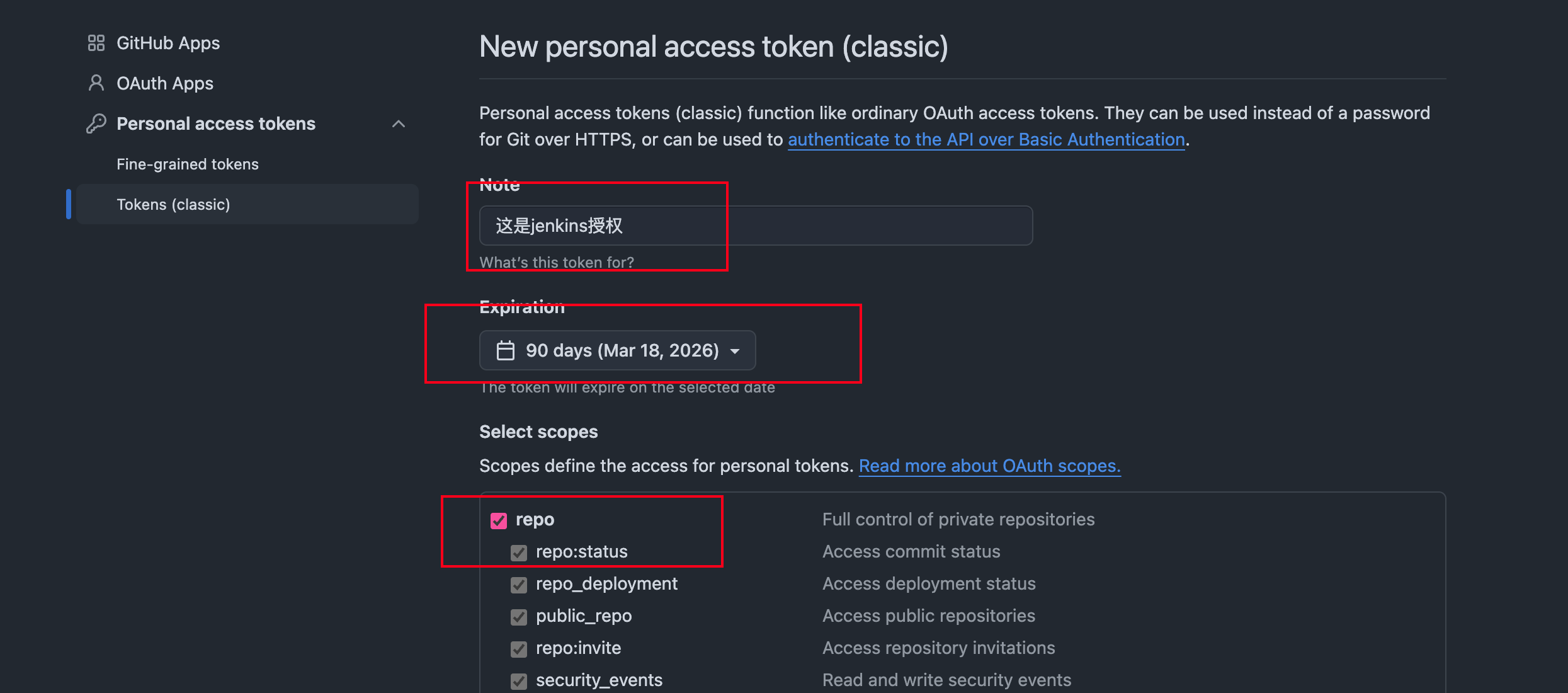Click Read more about OAuth scopes link
Screen dimensions: 1568x693
pyautogui.click(x=989, y=466)
